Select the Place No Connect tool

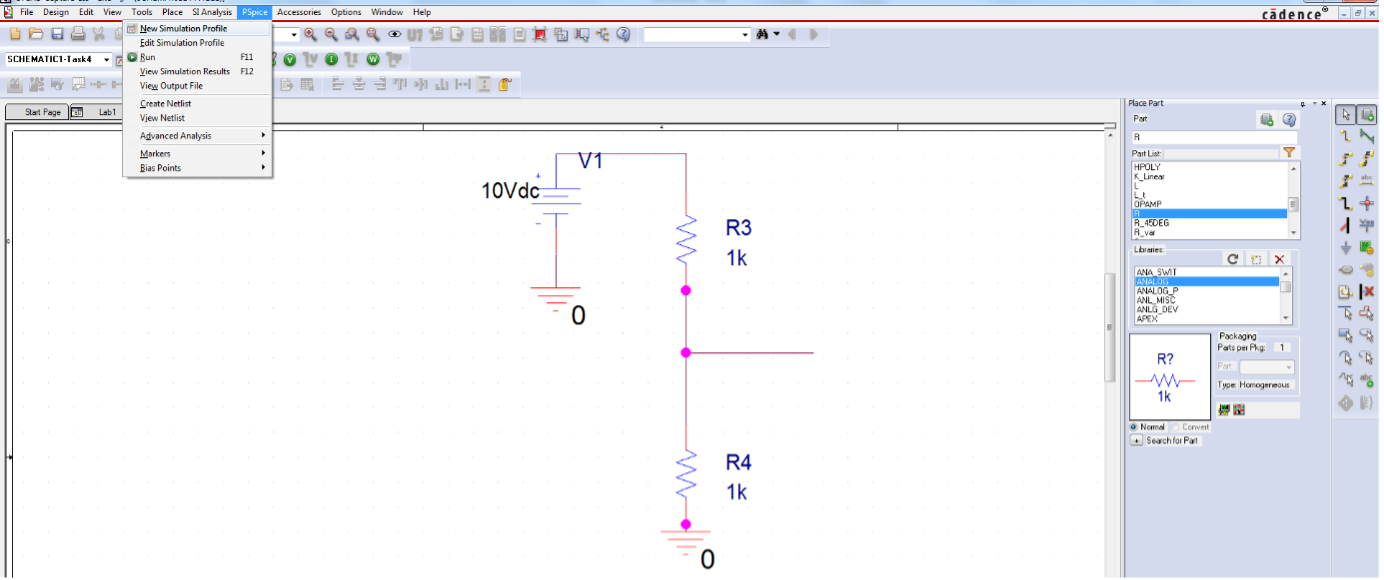tap(1367, 292)
